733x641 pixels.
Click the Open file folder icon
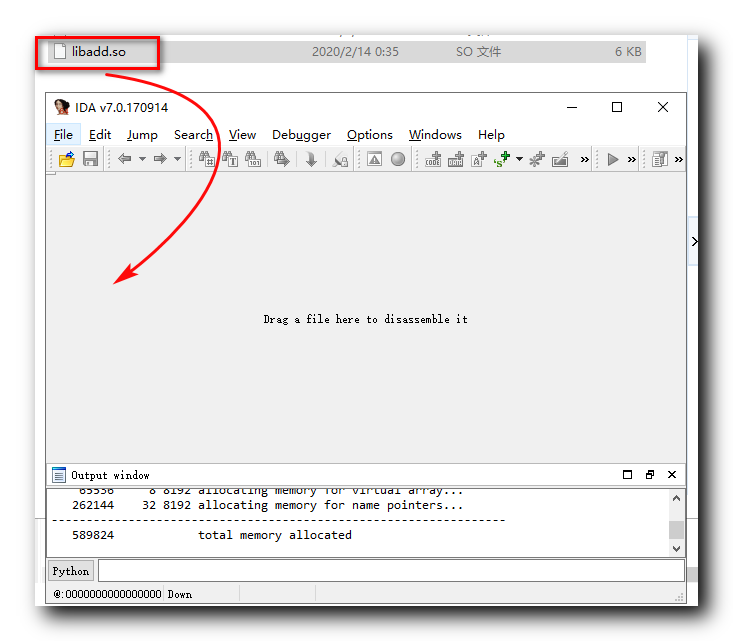66,159
